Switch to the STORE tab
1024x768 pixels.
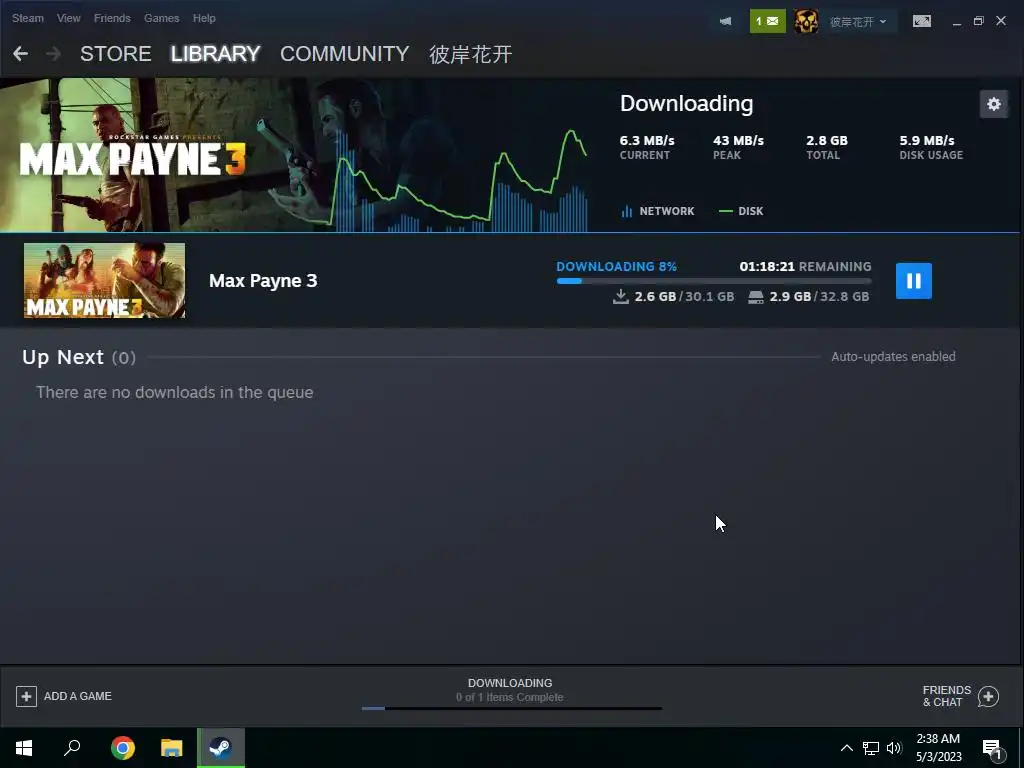pyautogui.click(x=116, y=54)
